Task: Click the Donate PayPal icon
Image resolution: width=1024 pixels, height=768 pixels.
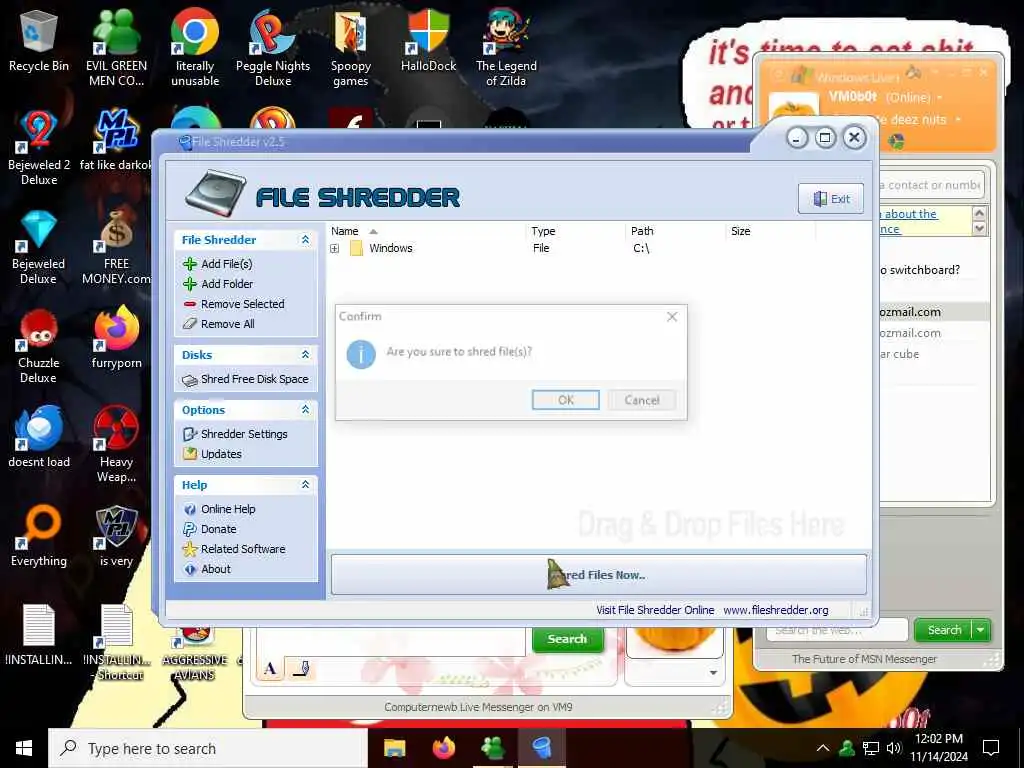Action: pos(190,529)
